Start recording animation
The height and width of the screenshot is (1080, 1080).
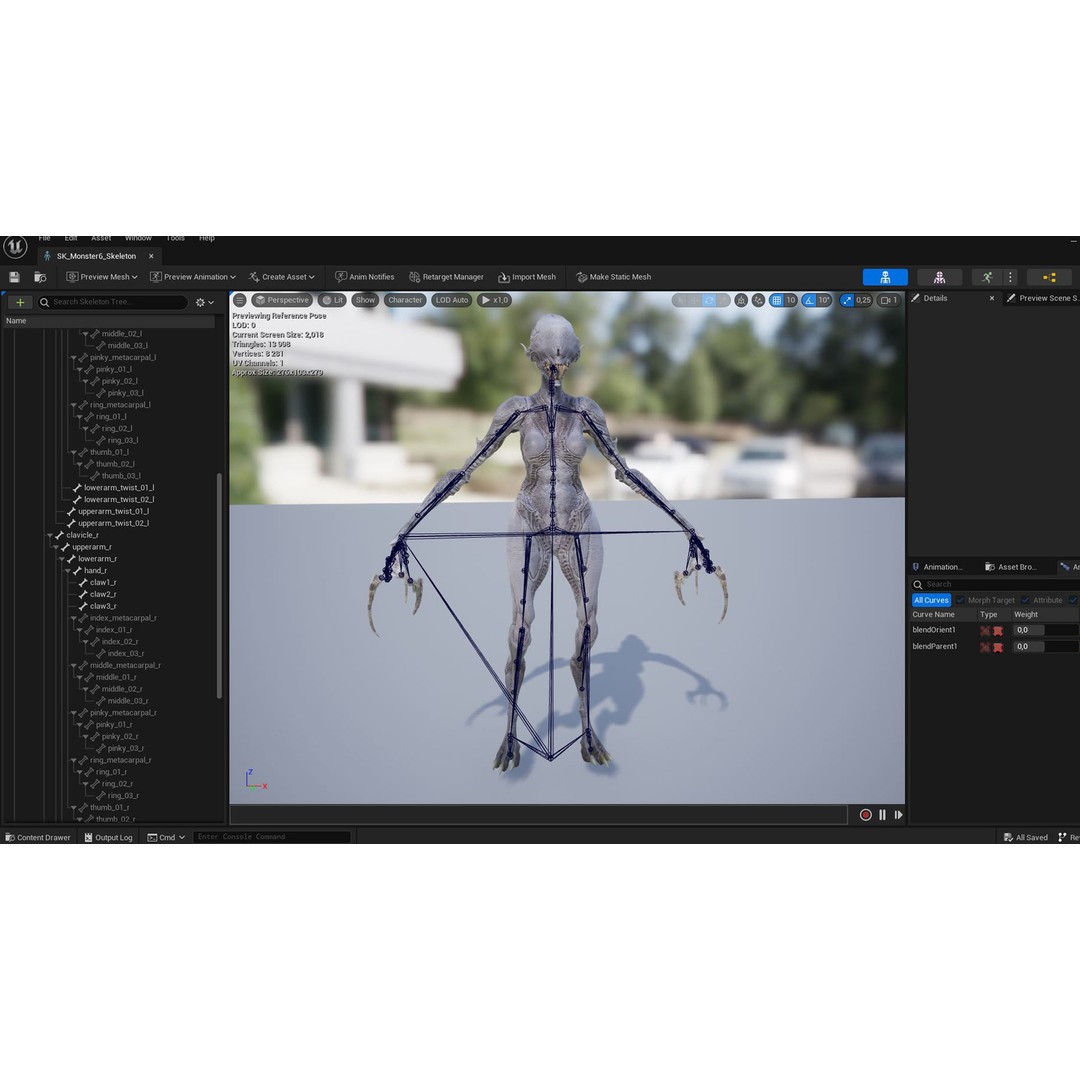pyautogui.click(x=866, y=815)
